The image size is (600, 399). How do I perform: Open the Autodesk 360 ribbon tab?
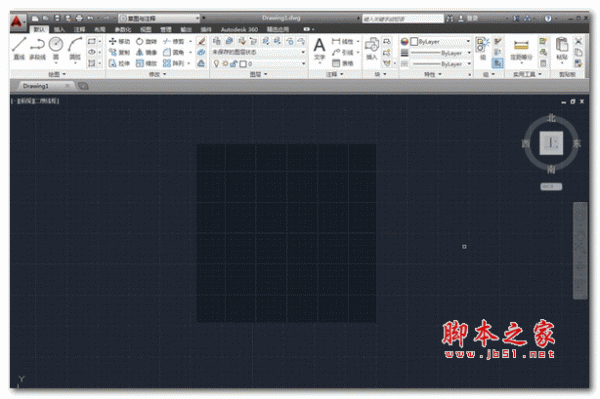point(239,29)
